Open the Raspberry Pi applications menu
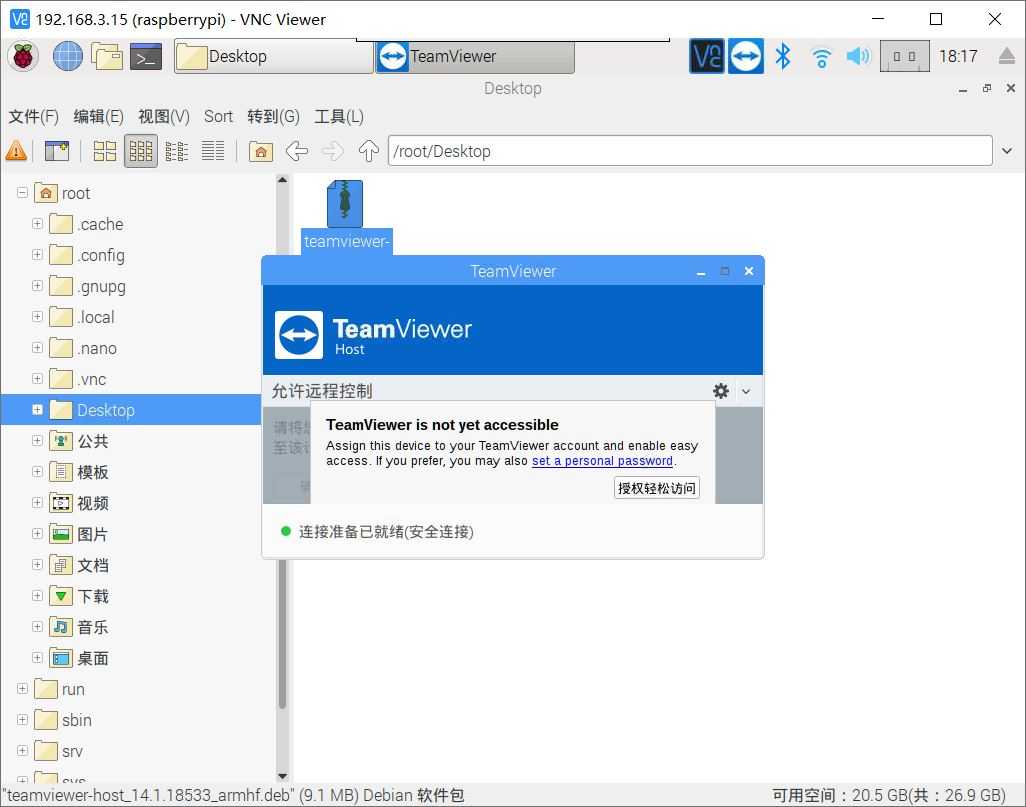The height and width of the screenshot is (807, 1026). point(23,56)
